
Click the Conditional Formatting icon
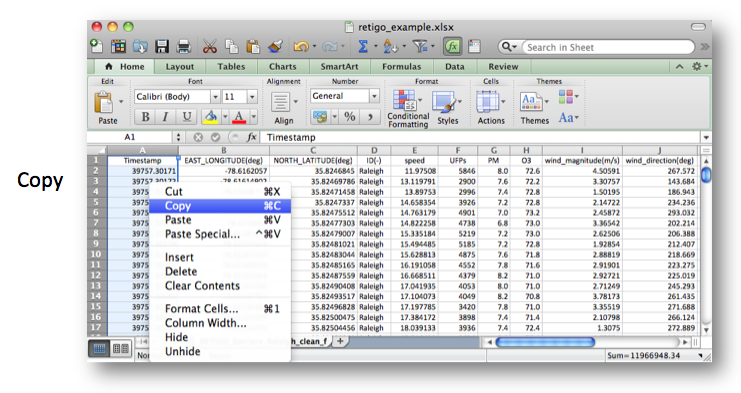click(x=405, y=100)
